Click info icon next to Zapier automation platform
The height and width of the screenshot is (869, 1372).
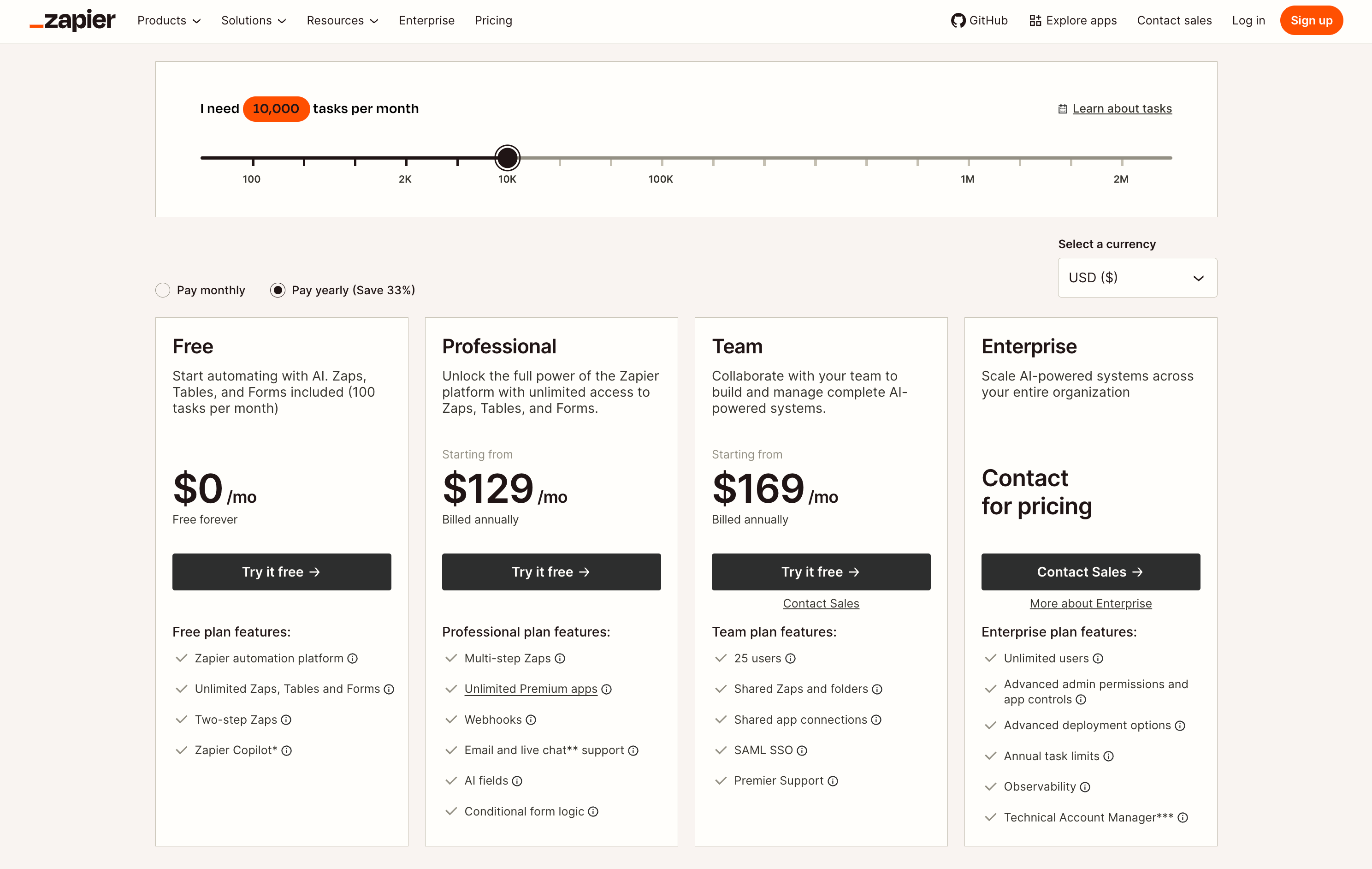click(353, 659)
